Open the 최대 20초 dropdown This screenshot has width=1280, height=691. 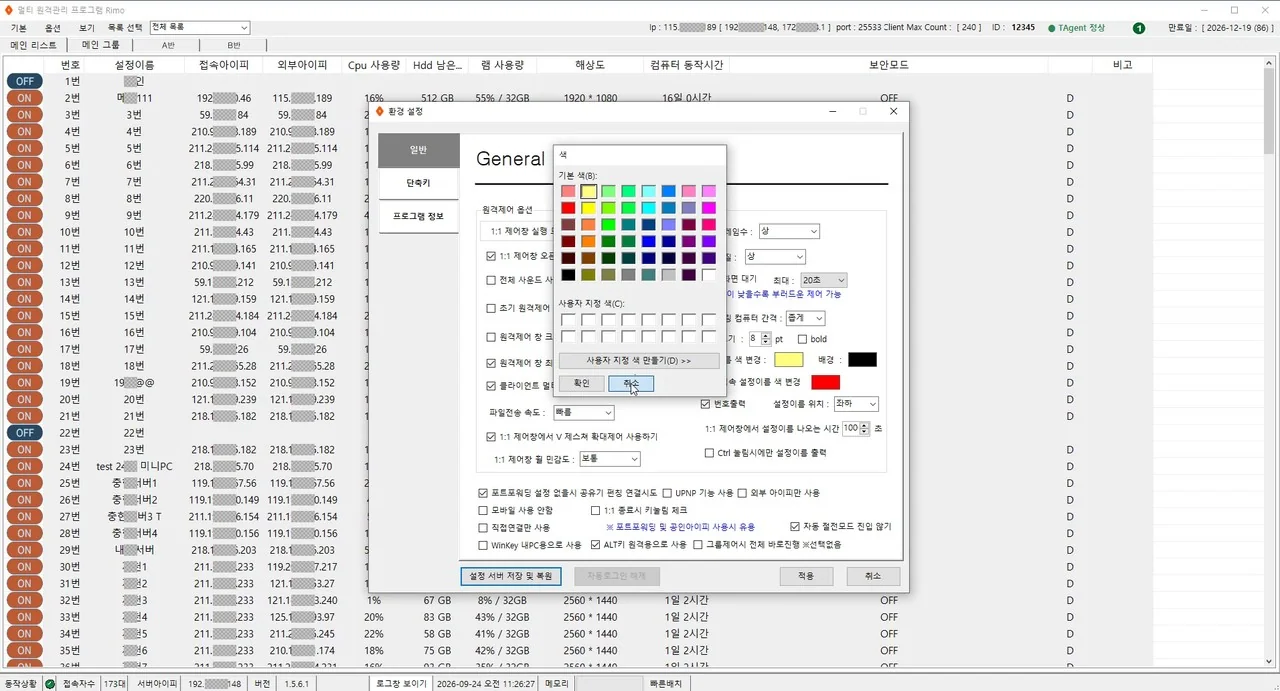tap(823, 280)
